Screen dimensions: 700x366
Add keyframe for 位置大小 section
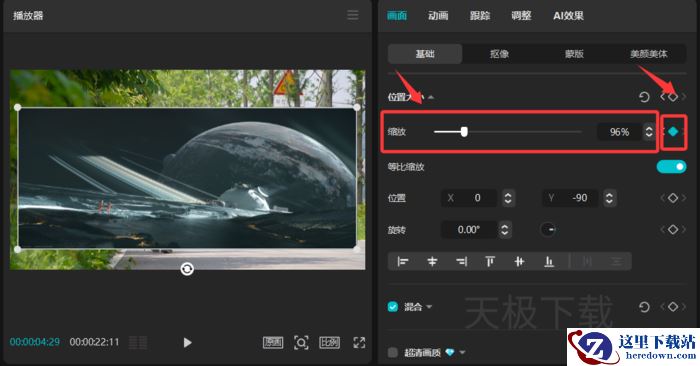click(x=673, y=97)
